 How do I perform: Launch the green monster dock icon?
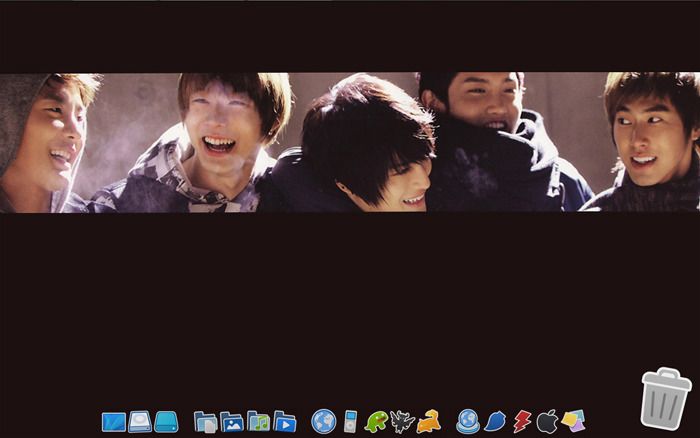point(376,422)
